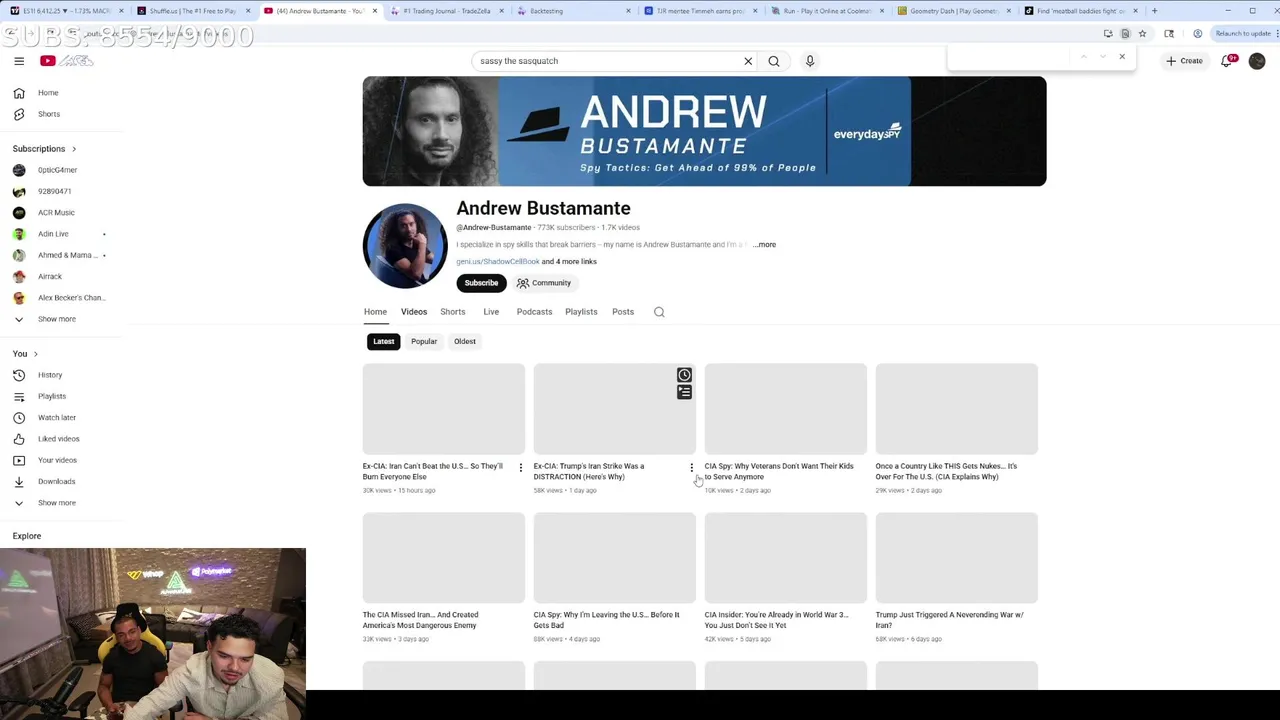The image size is (1280, 720).
Task: Open the You section chevron
Action: [x=36, y=354]
